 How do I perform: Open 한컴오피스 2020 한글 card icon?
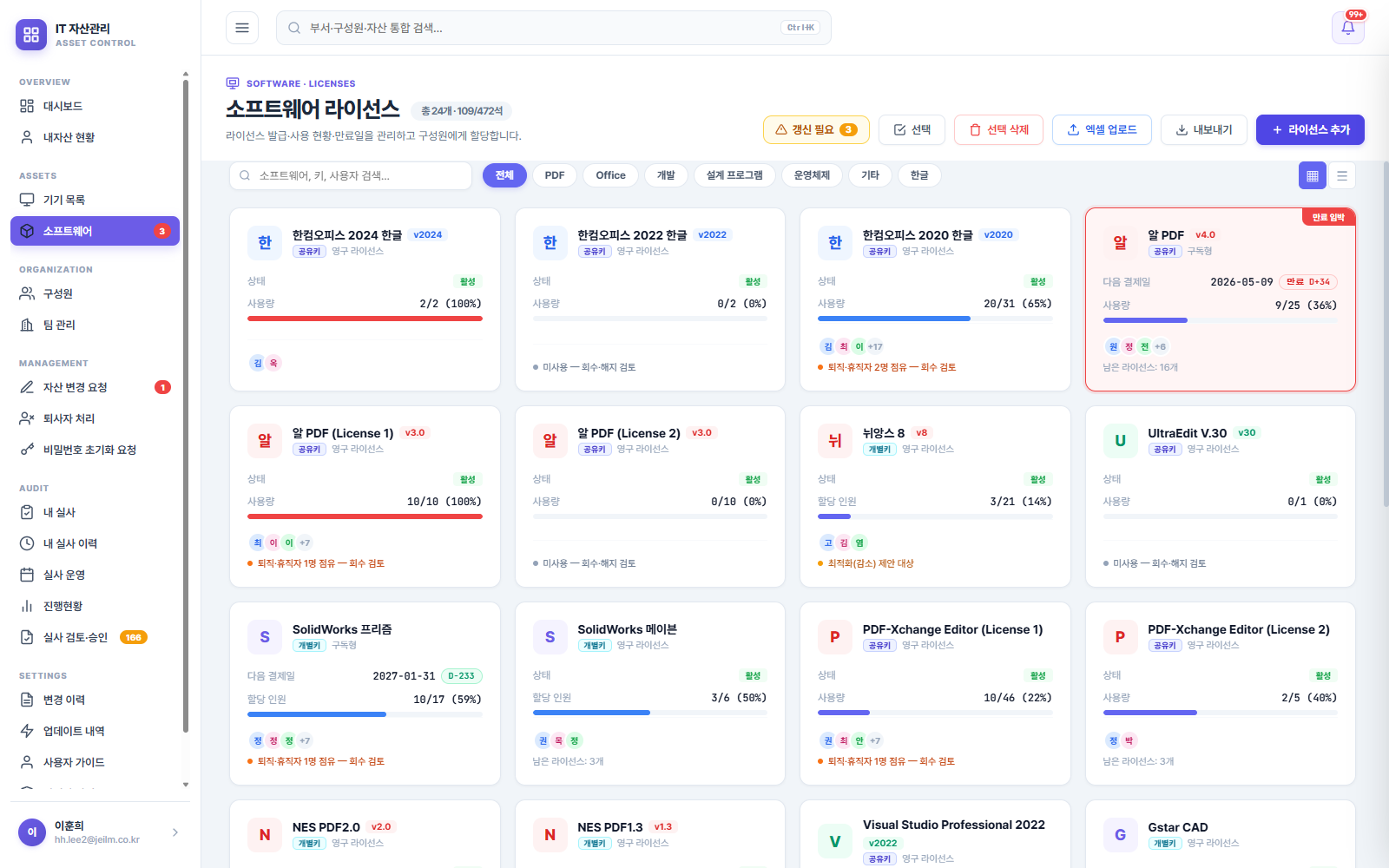(835, 243)
